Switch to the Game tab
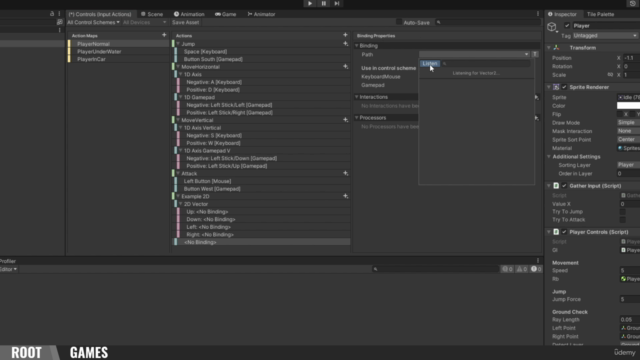 coord(226,14)
